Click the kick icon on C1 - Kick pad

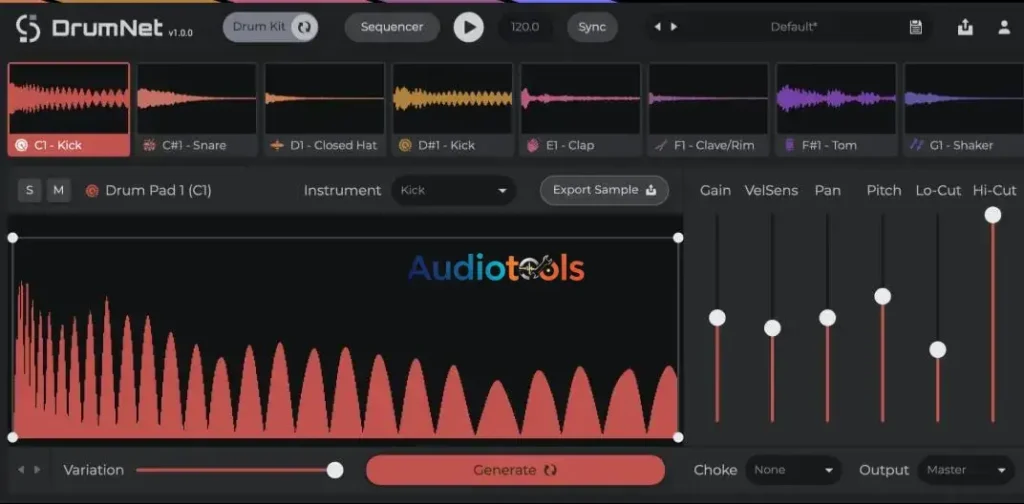click(22, 146)
